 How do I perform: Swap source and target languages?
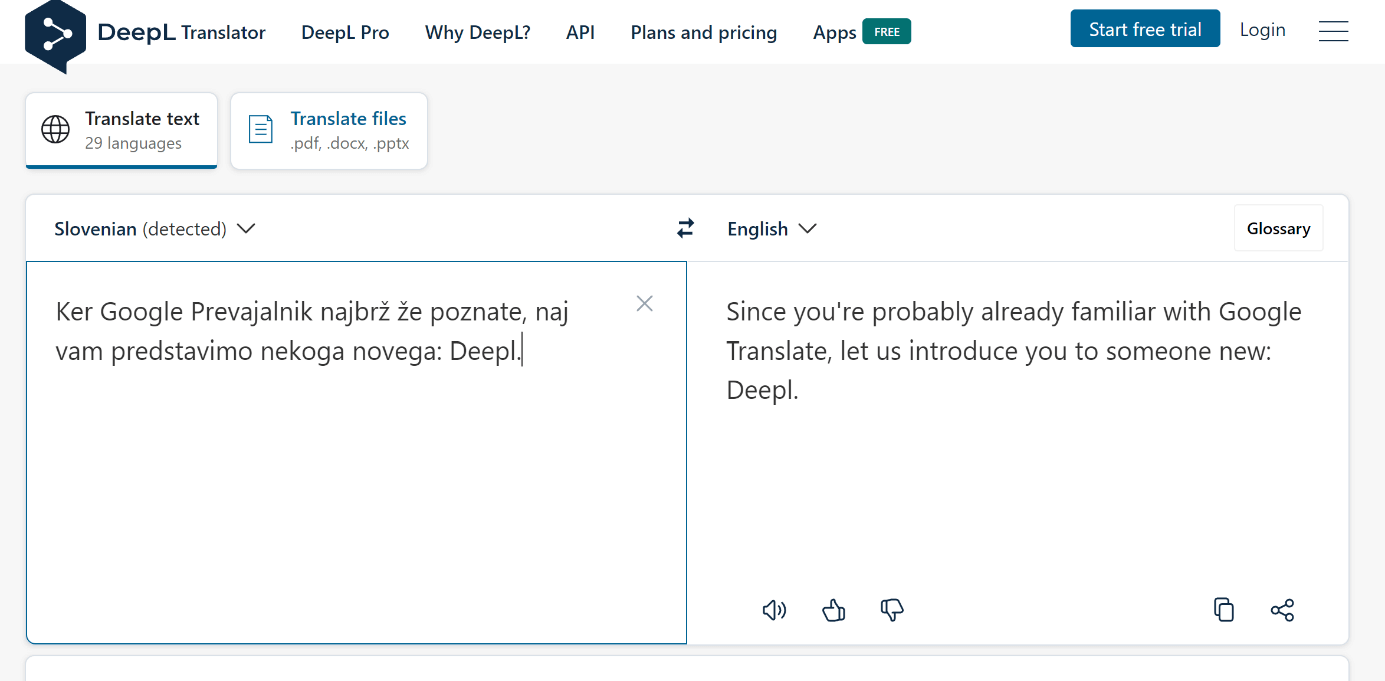tap(685, 229)
